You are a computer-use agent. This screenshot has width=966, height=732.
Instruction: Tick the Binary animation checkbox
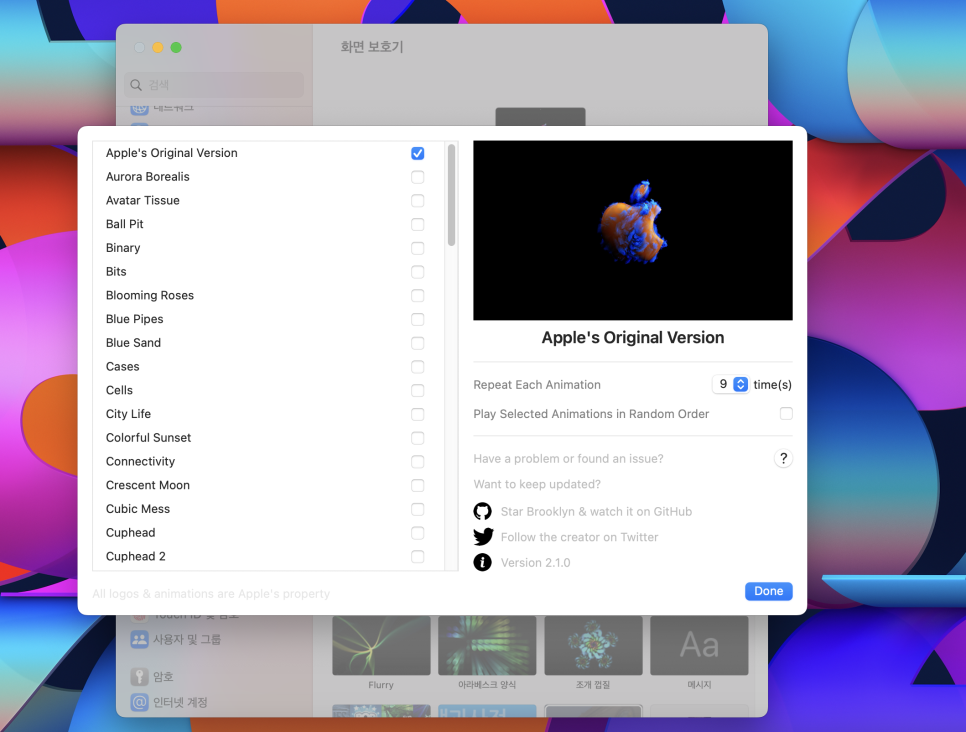(x=418, y=248)
